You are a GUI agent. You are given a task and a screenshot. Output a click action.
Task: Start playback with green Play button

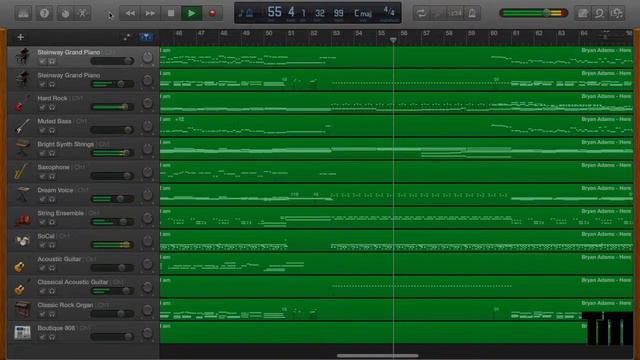pos(191,13)
